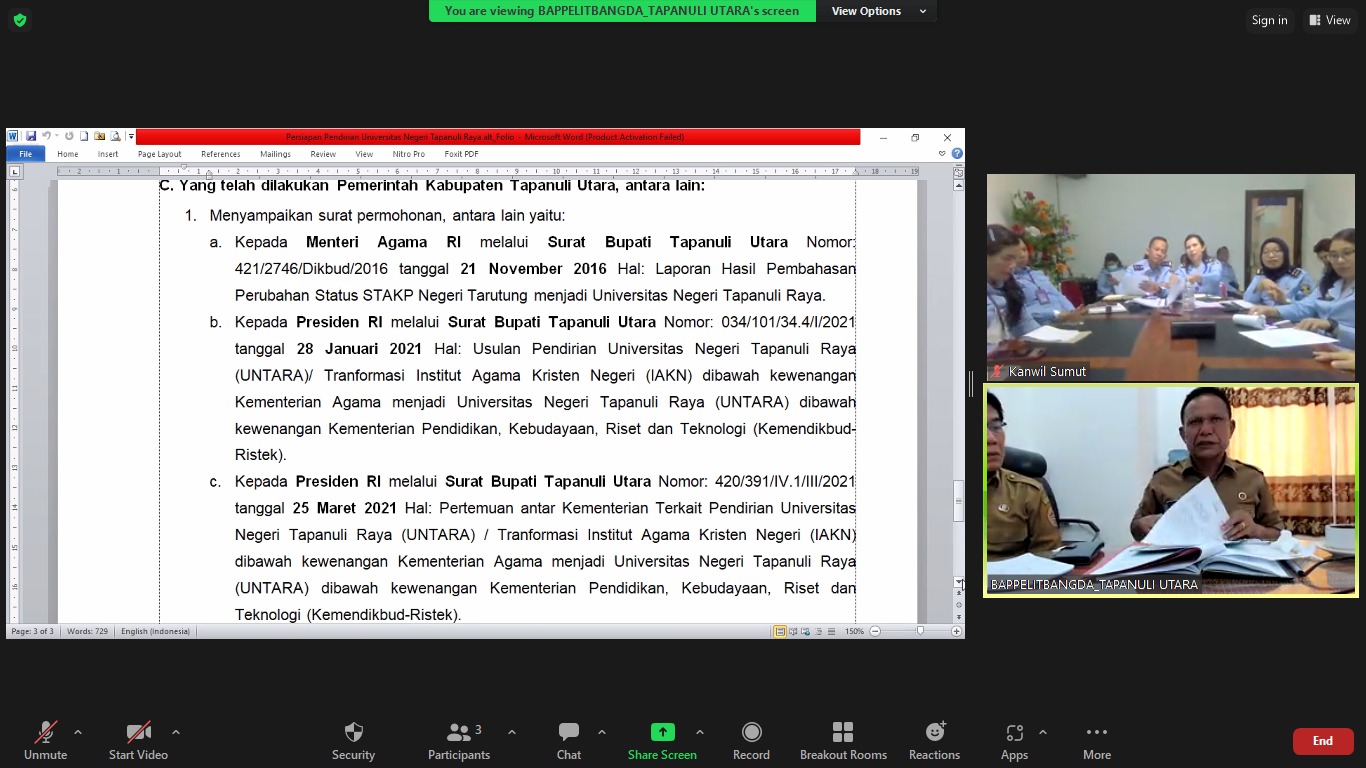Select the Kanwil Sumut video thumbnail

point(1170,277)
